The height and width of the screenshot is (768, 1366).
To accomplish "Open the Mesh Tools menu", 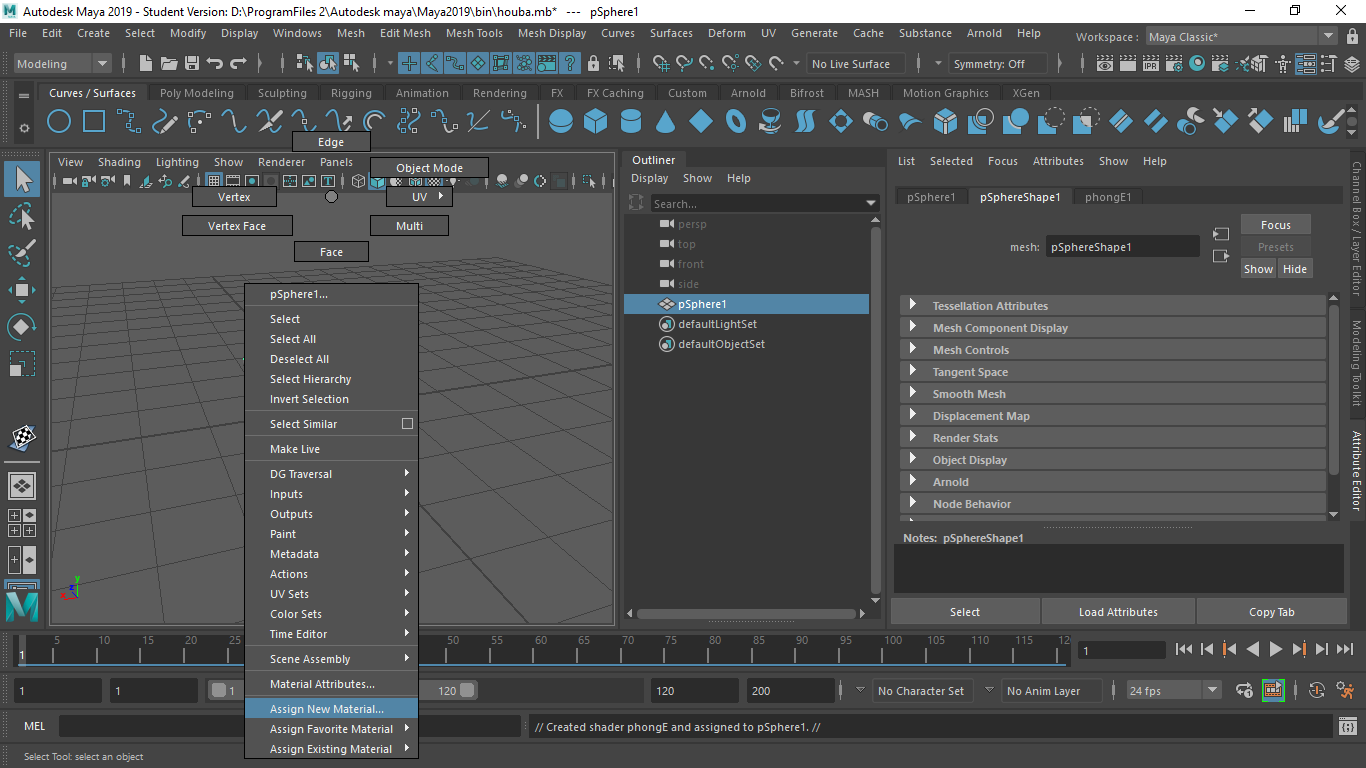I will coord(474,33).
